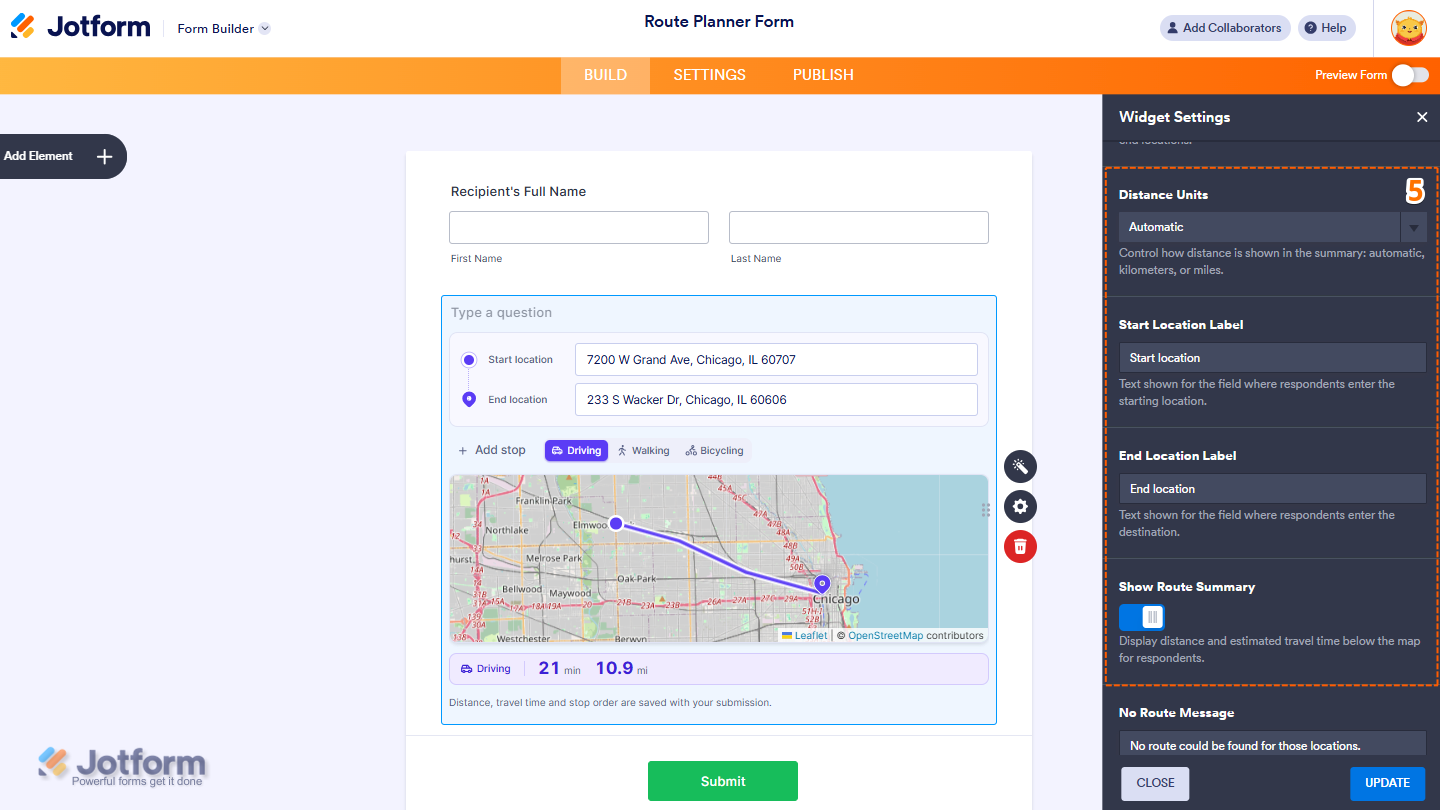The image size is (1440, 810).
Task: Add a stop to the route
Action: click(491, 451)
